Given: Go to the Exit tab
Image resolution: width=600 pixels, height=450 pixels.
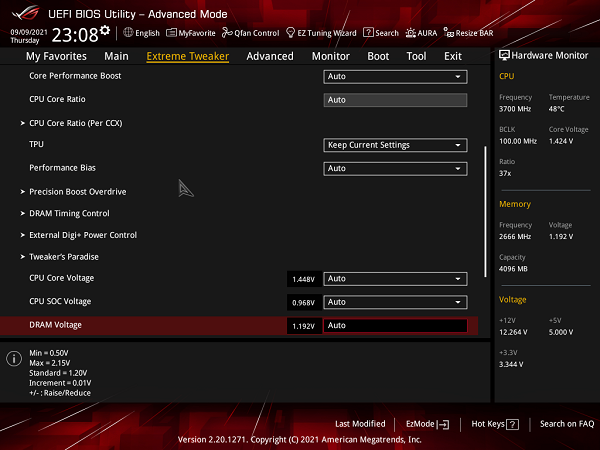Looking at the screenshot, I should (453, 56).
